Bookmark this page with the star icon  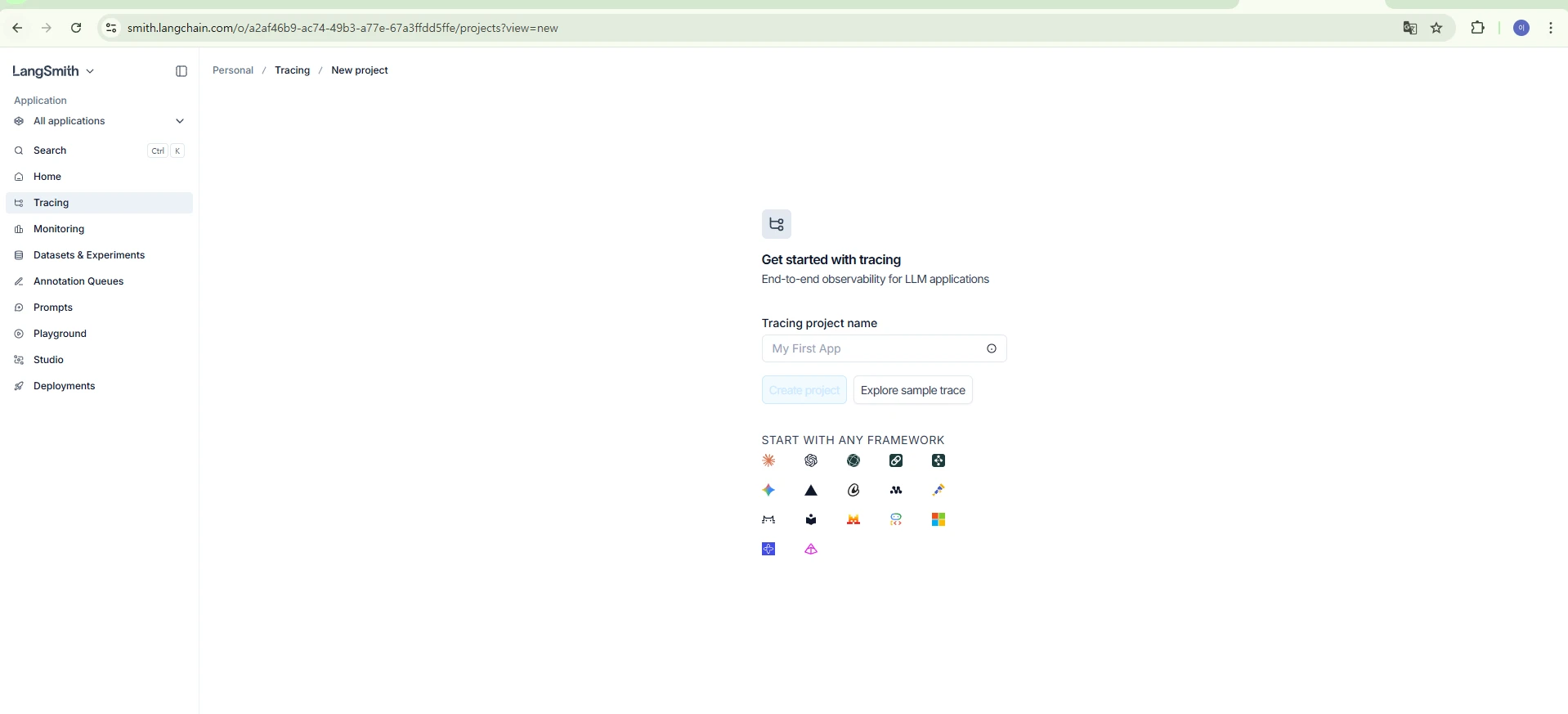[1436, 28]
